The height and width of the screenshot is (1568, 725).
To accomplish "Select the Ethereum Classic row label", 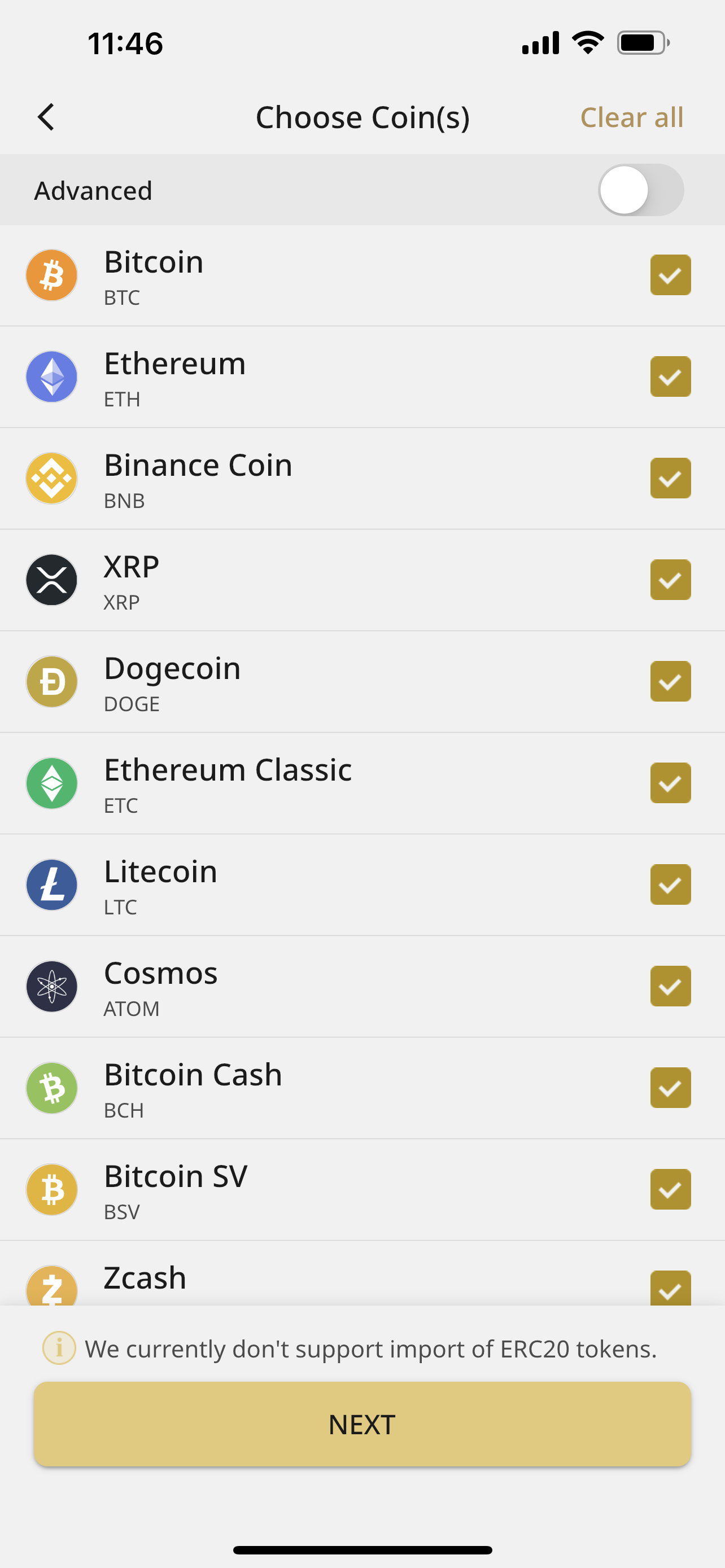I will [228, 770].
